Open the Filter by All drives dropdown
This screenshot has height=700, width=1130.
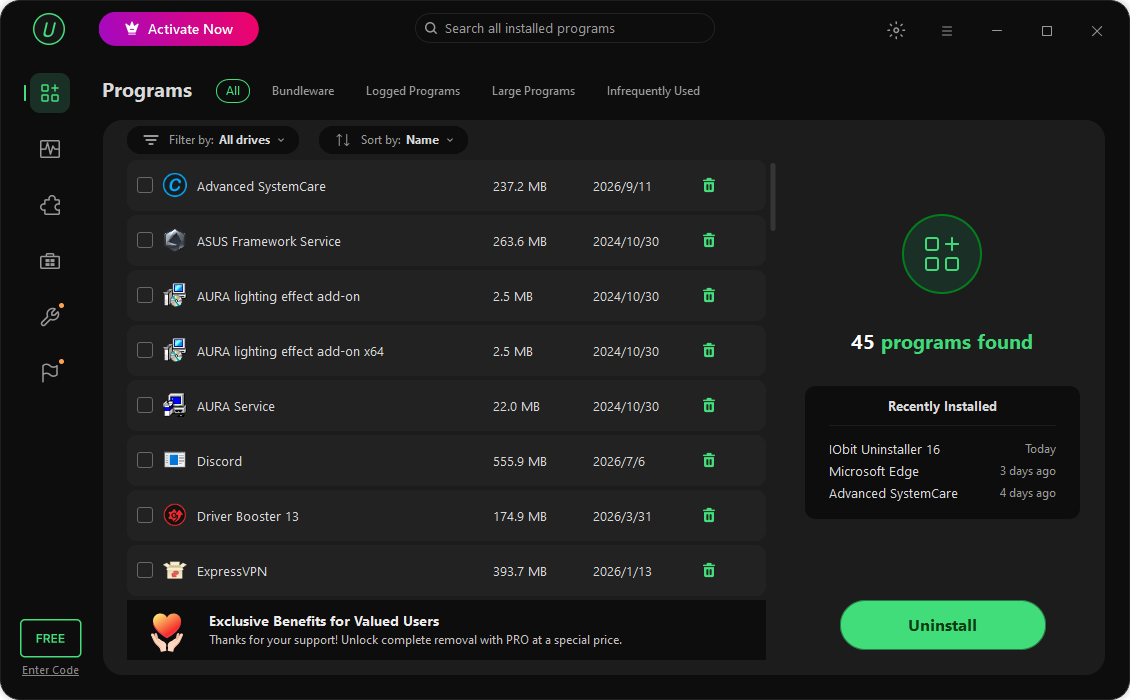pos(213,140)
